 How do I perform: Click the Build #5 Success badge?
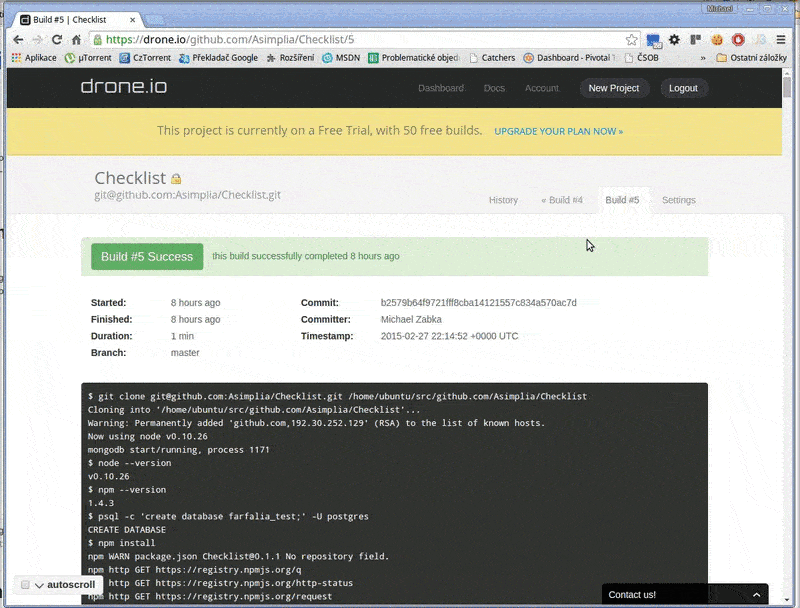tap(147, 257)
